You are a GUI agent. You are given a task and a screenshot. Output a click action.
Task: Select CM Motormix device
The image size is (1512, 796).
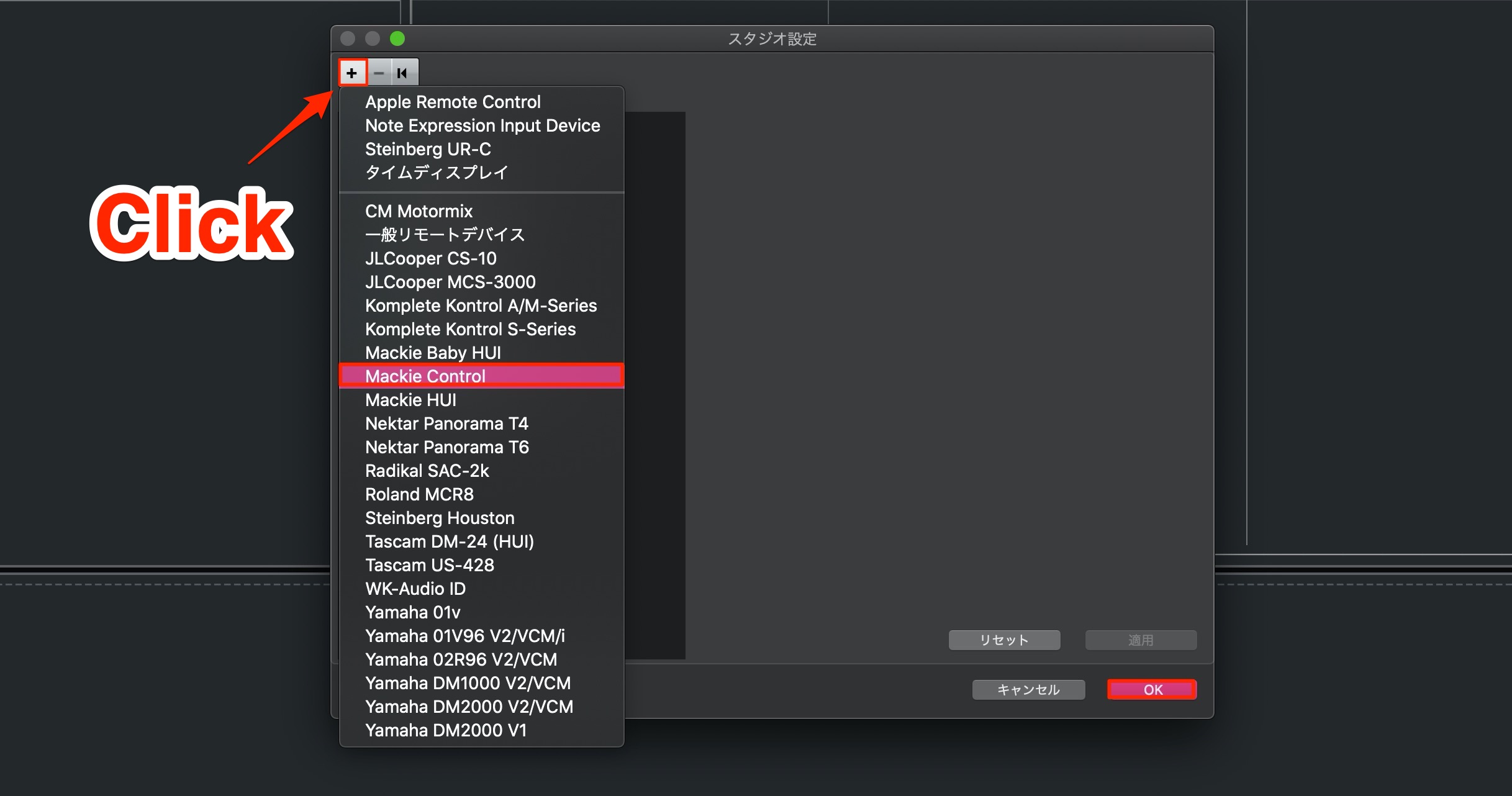coord(481,211)
